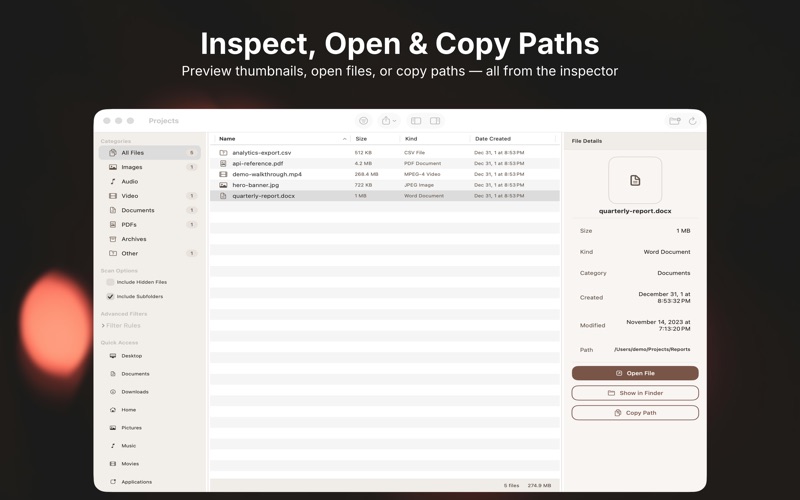The height and width of the screenshot is (500, 800).
Task: Toggle the right inspector panel icon
Action: tap(435, 121)
